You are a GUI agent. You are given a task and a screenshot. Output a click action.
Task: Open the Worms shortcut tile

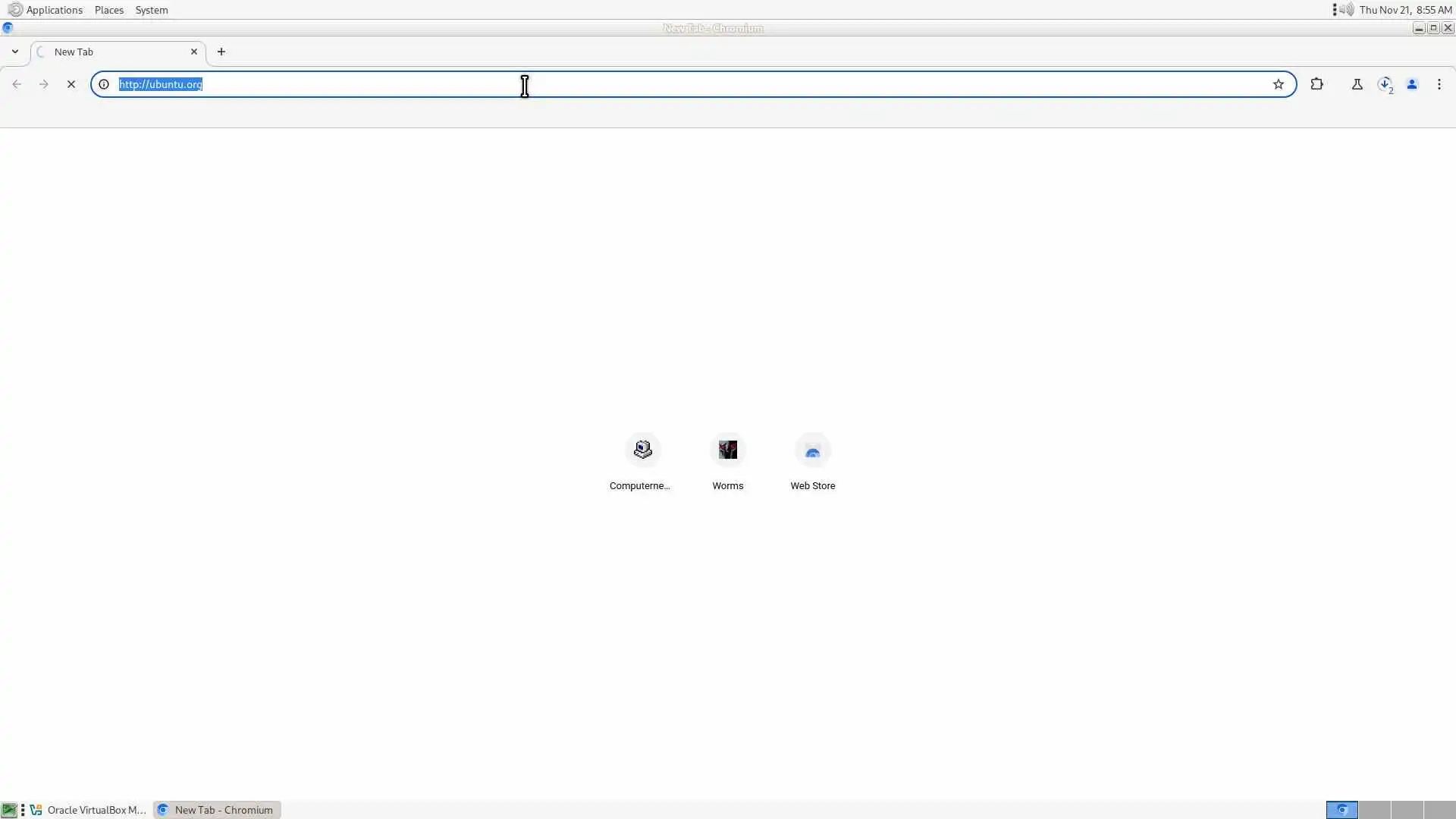pyautogui.click(x=728, y=450)
